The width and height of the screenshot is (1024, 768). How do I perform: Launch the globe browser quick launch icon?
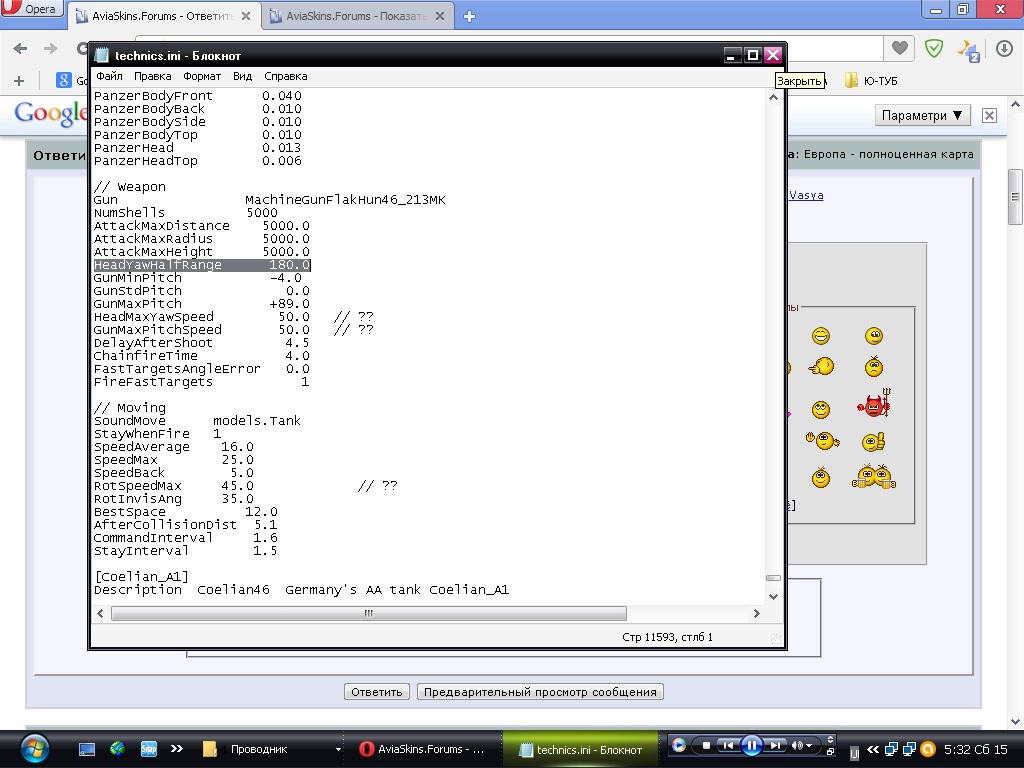(118, 749)
